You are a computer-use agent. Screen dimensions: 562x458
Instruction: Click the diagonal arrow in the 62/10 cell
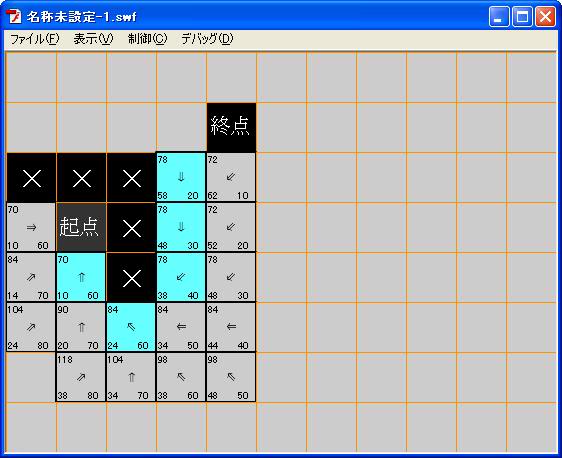[x=231, y=177]
